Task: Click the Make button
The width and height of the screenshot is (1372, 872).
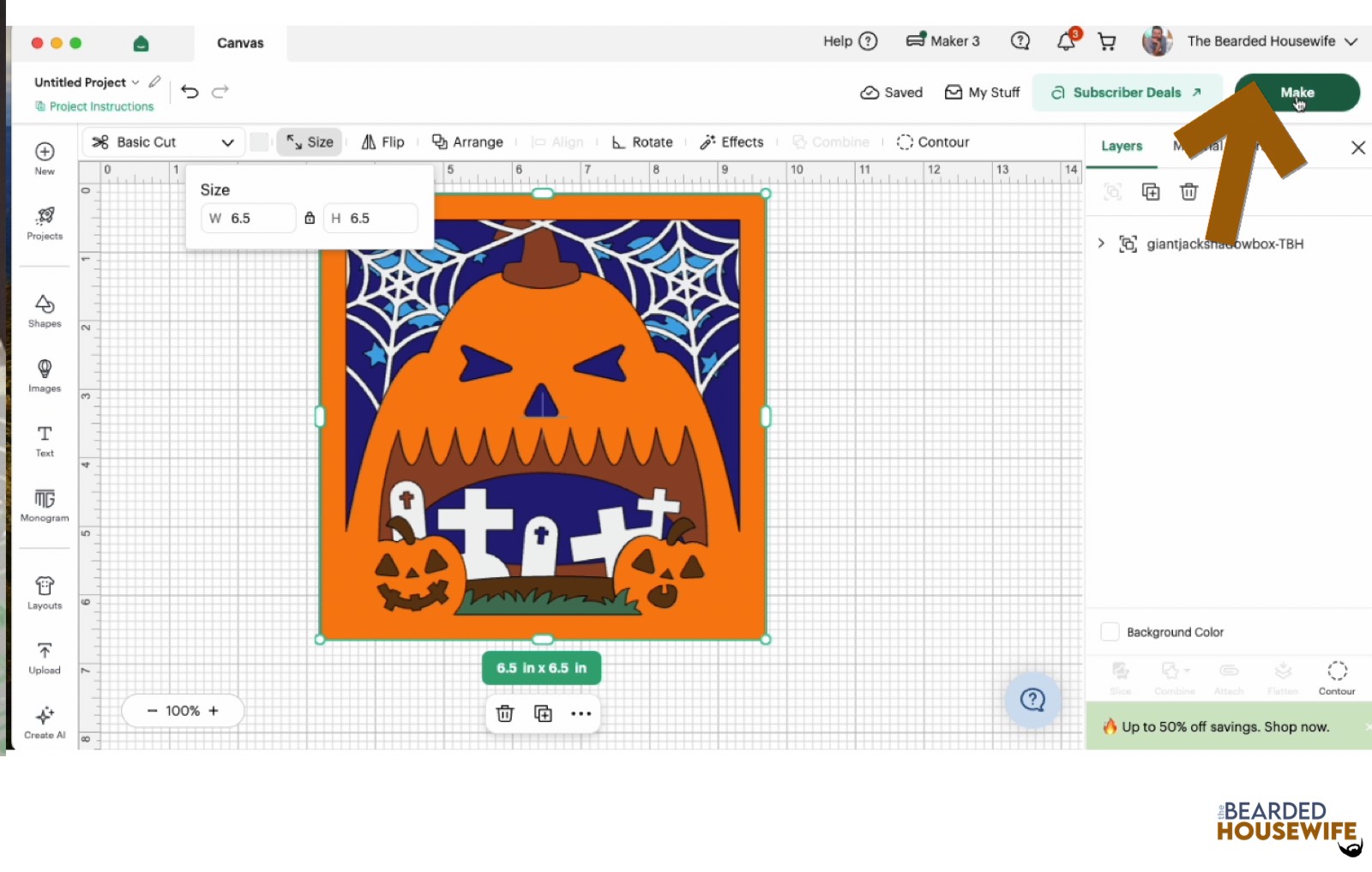Action: [1297, 93]
